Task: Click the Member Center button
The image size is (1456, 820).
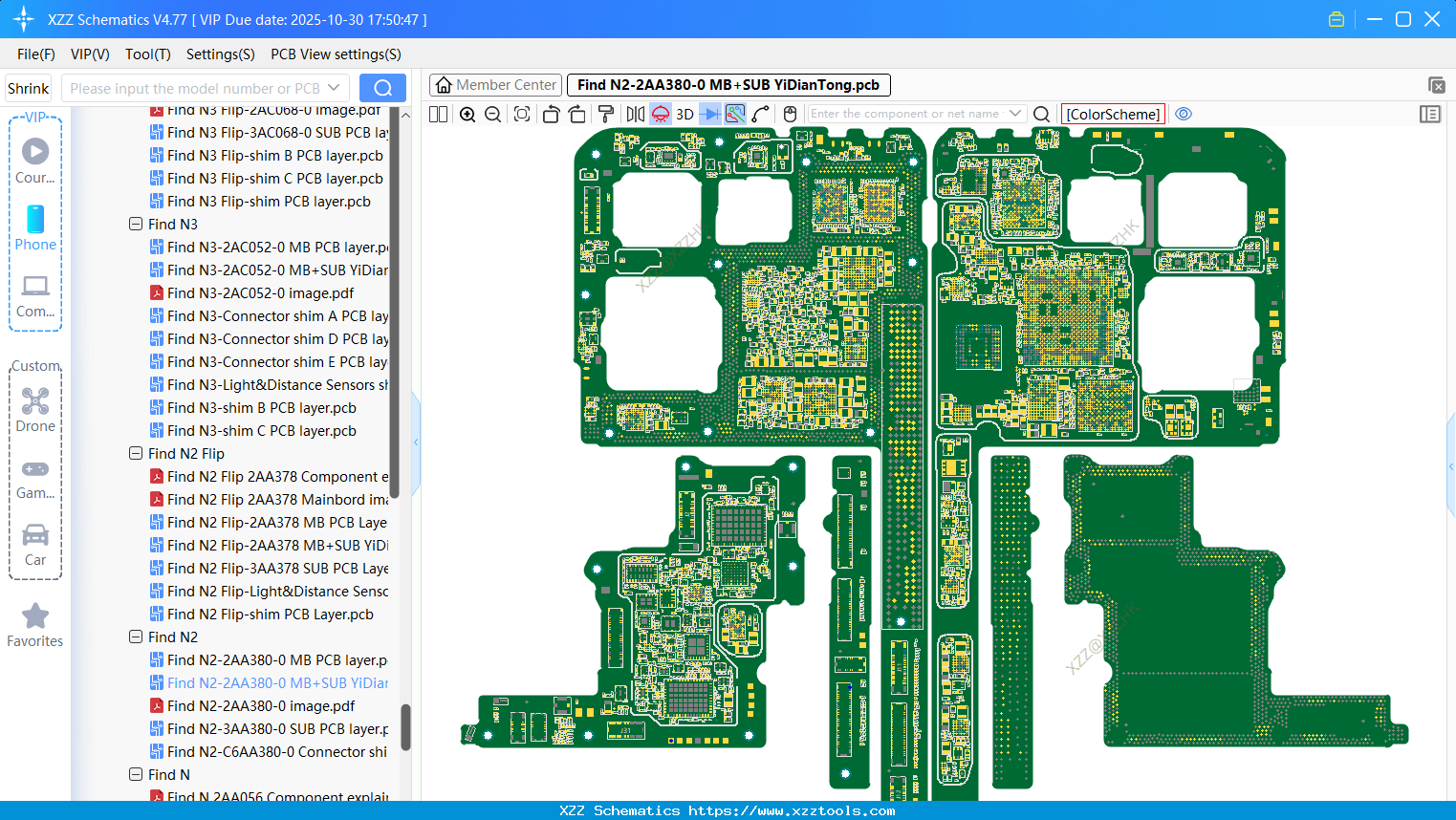Action: (x=495, y=85)
